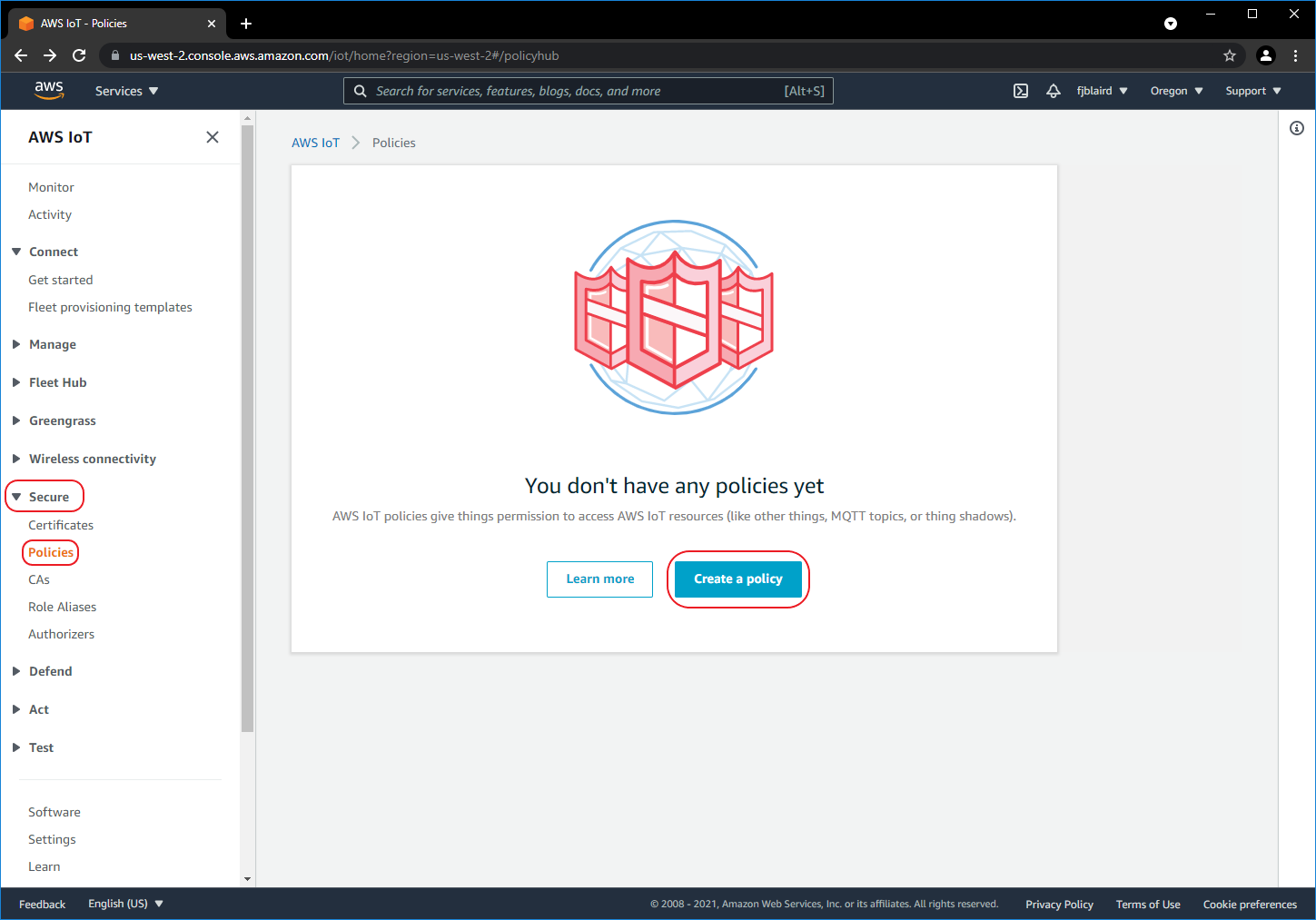Screen dimensions: 1316x920
Task: Collapse the Secure section
Action: 47,497
